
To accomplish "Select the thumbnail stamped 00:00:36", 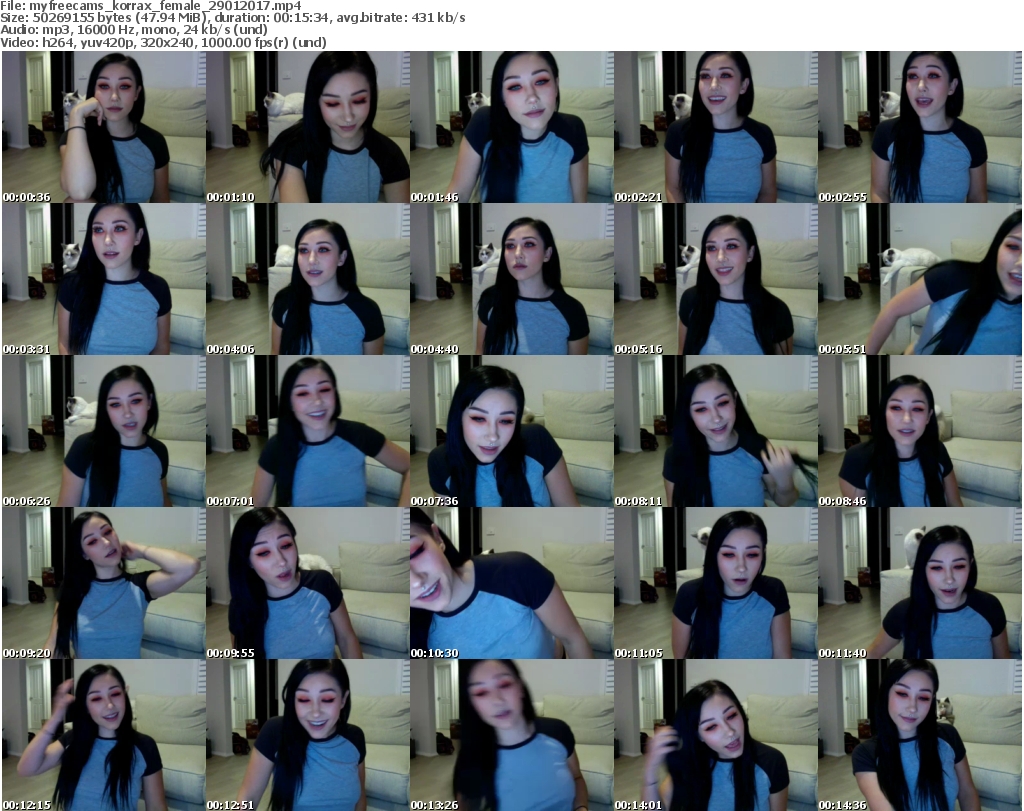I will (x=104, y=127).
